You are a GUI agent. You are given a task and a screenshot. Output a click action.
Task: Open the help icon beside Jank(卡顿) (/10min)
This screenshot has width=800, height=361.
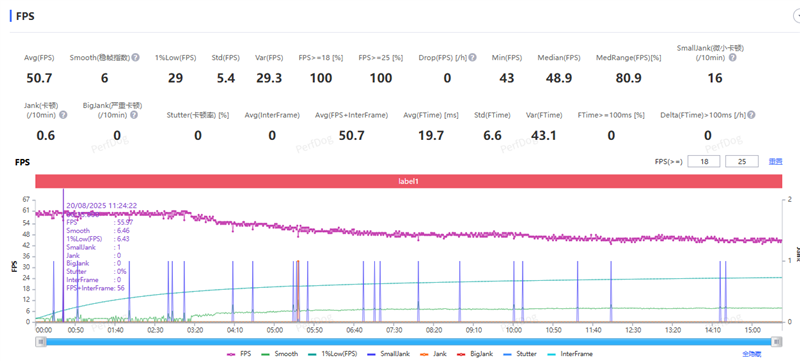click(x=63, y=115)
